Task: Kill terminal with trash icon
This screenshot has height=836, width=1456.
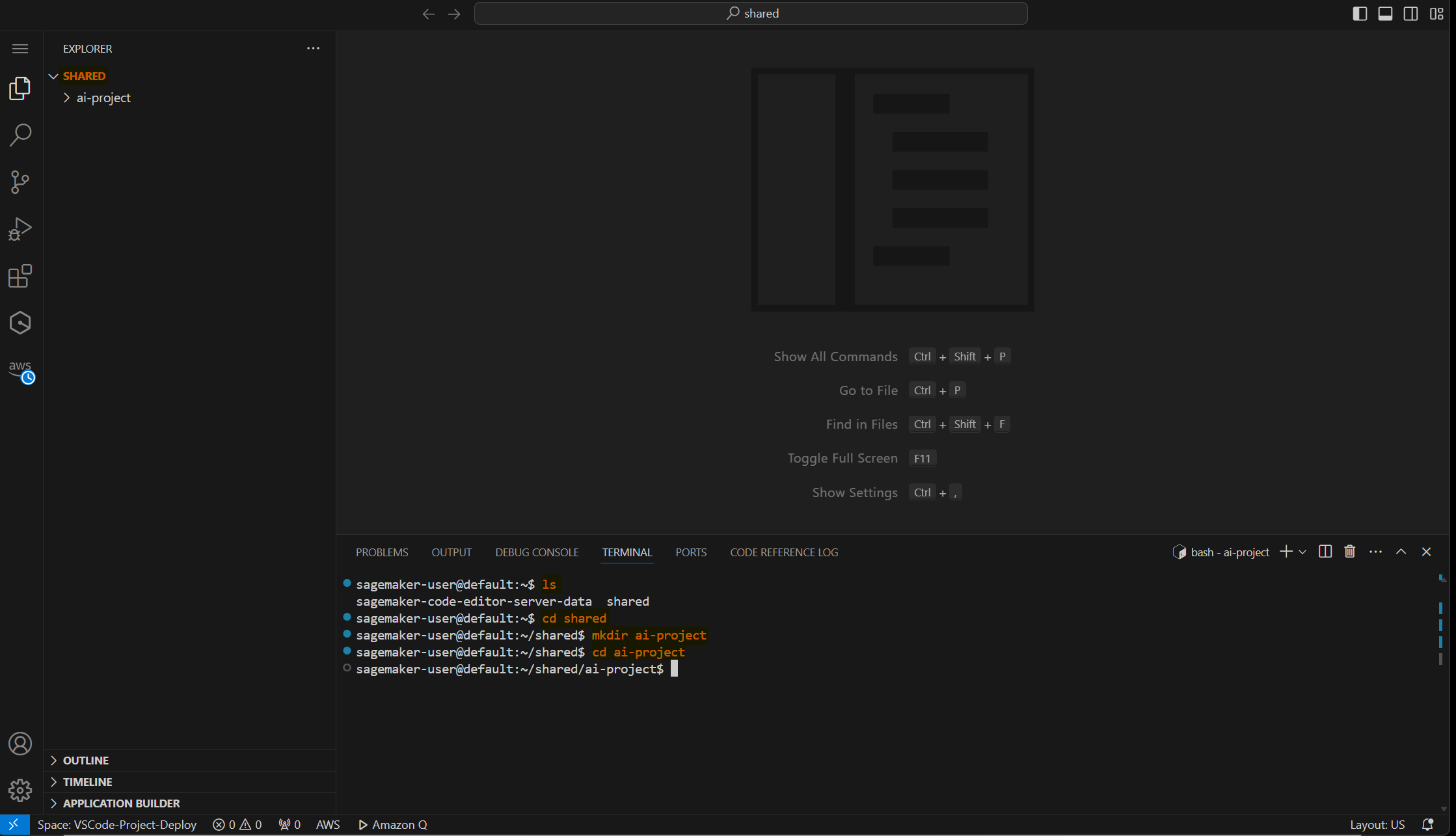Action: (x=1350, y=552)
